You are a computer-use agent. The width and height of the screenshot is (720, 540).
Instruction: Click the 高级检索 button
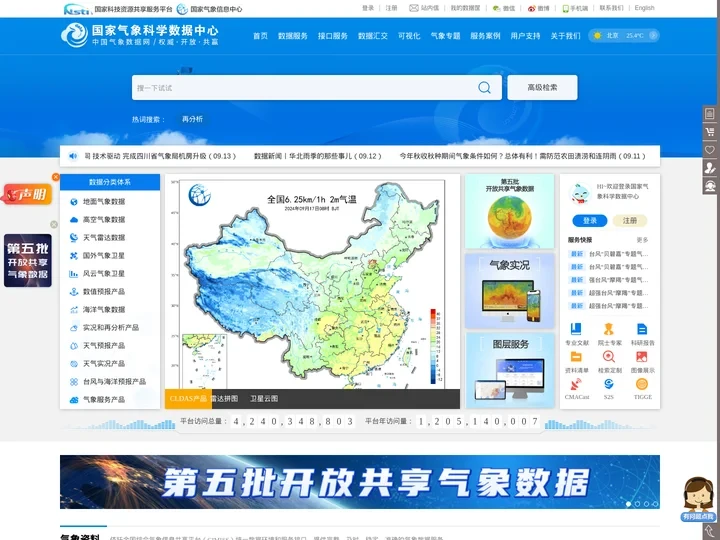tap(542, 87)
